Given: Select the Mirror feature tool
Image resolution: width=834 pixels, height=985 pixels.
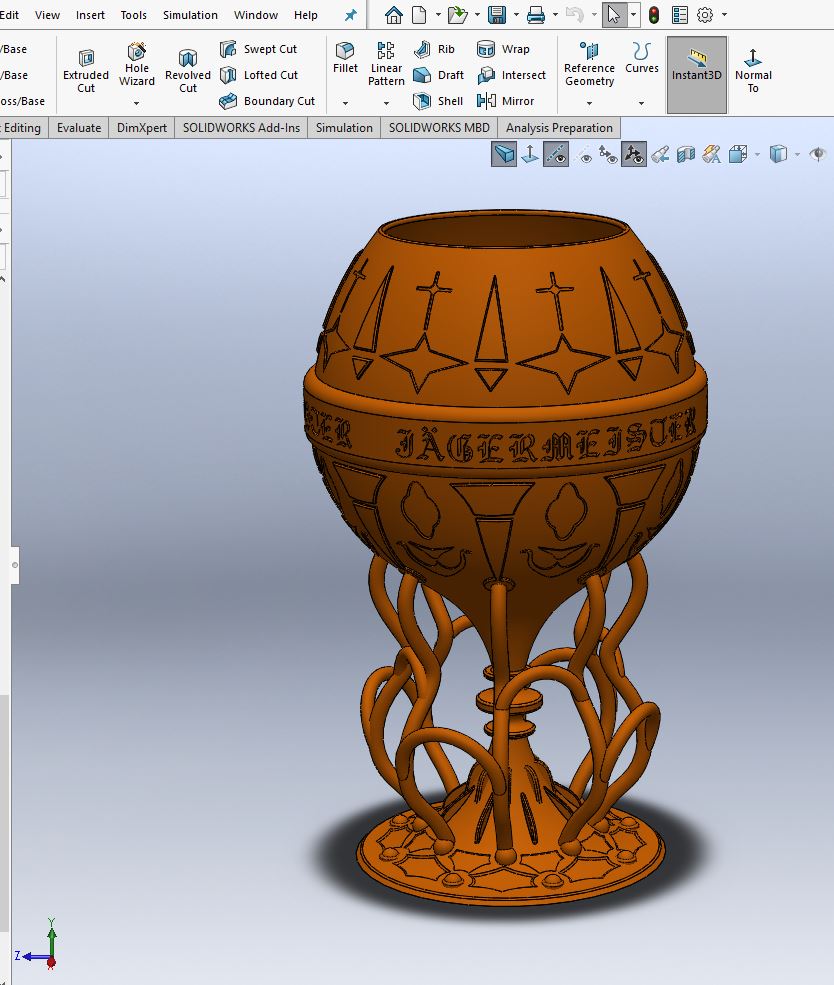Looking at the screenshot, I should click(506, 101).
